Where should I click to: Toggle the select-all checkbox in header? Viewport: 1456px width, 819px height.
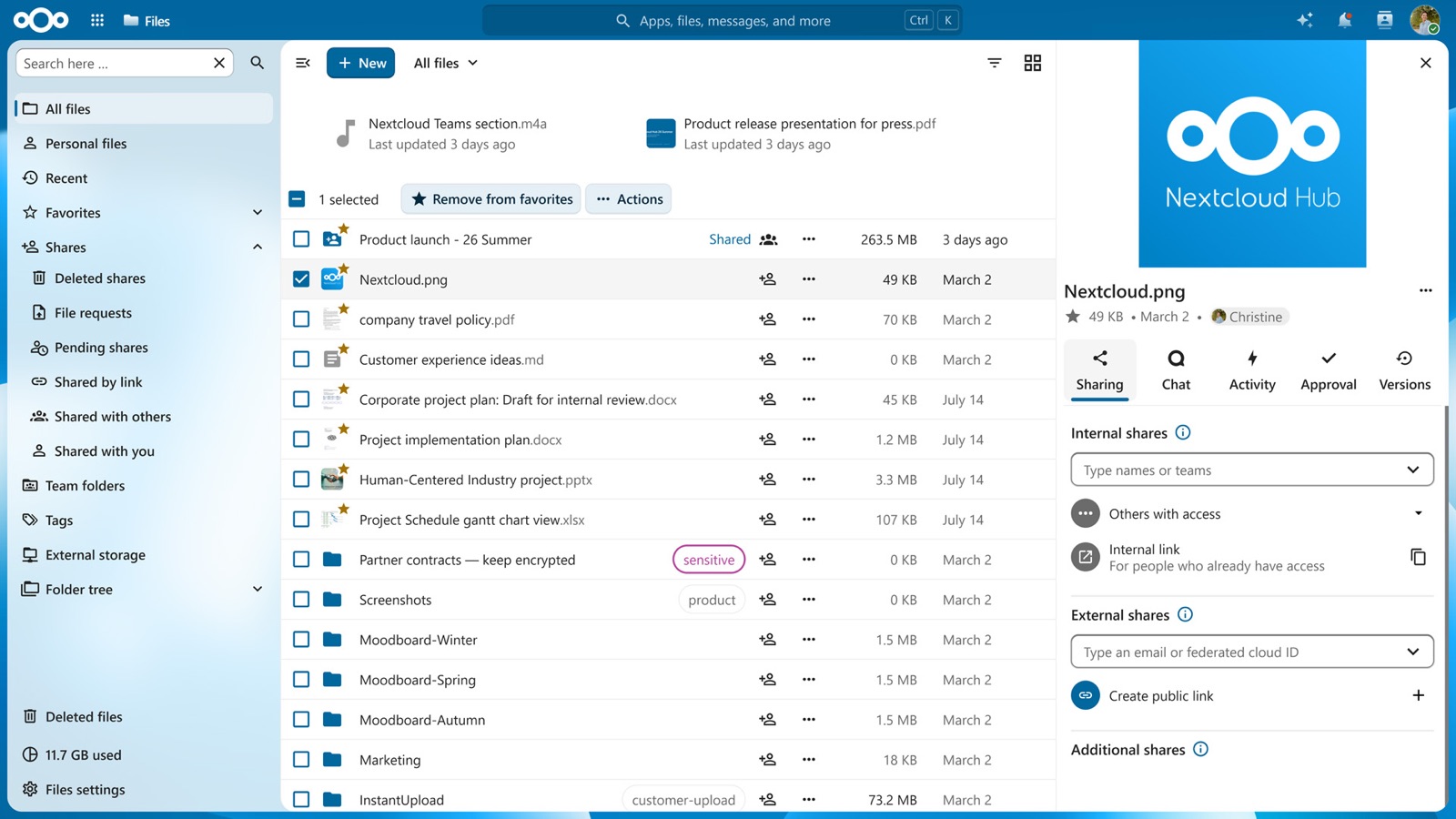(x=297, y=199)
